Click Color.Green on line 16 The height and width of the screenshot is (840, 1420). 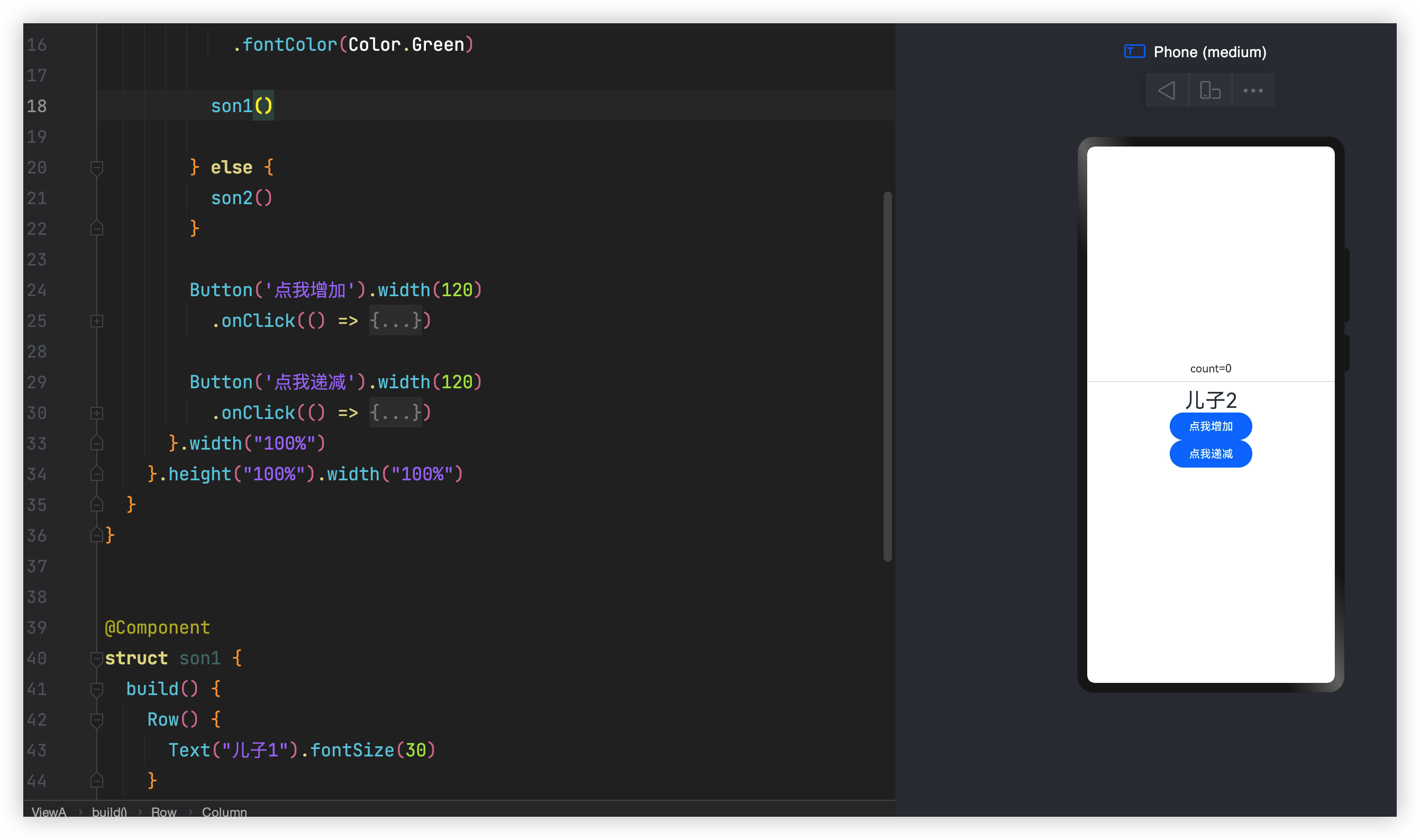point(406,45)
